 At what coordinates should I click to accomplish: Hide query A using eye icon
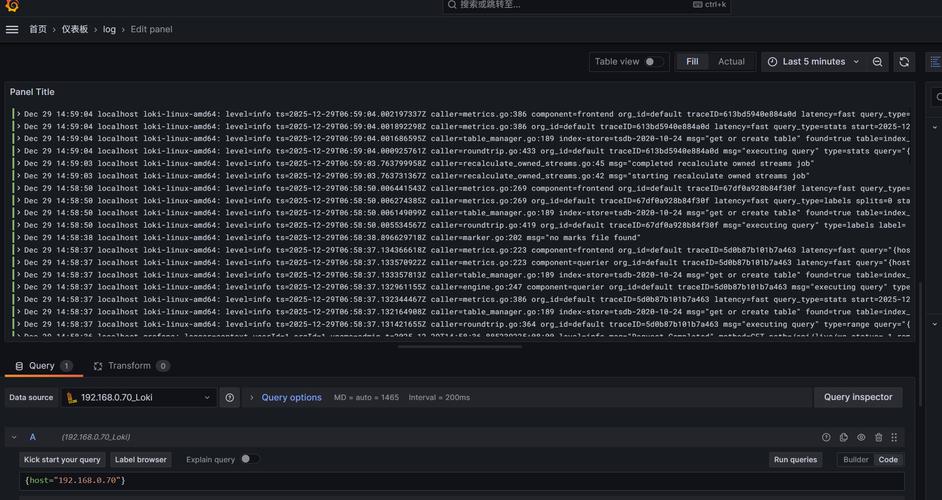tap(861, 438)
